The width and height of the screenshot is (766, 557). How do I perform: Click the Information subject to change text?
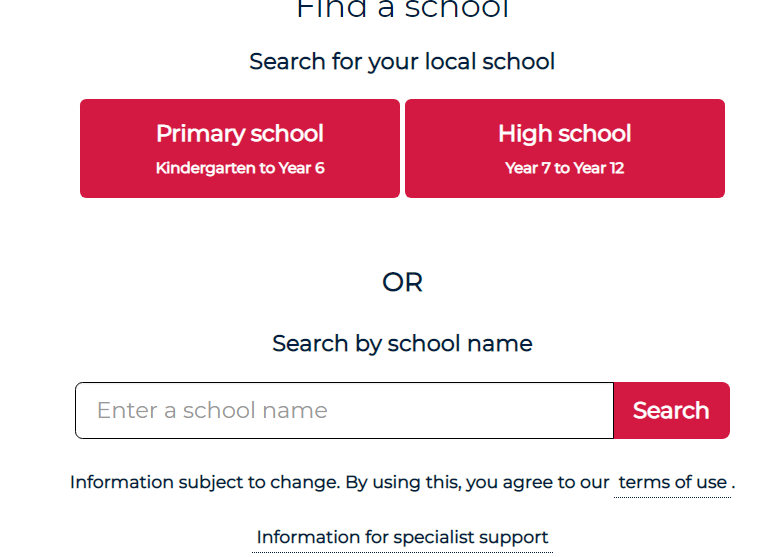[x=205, y=482]
